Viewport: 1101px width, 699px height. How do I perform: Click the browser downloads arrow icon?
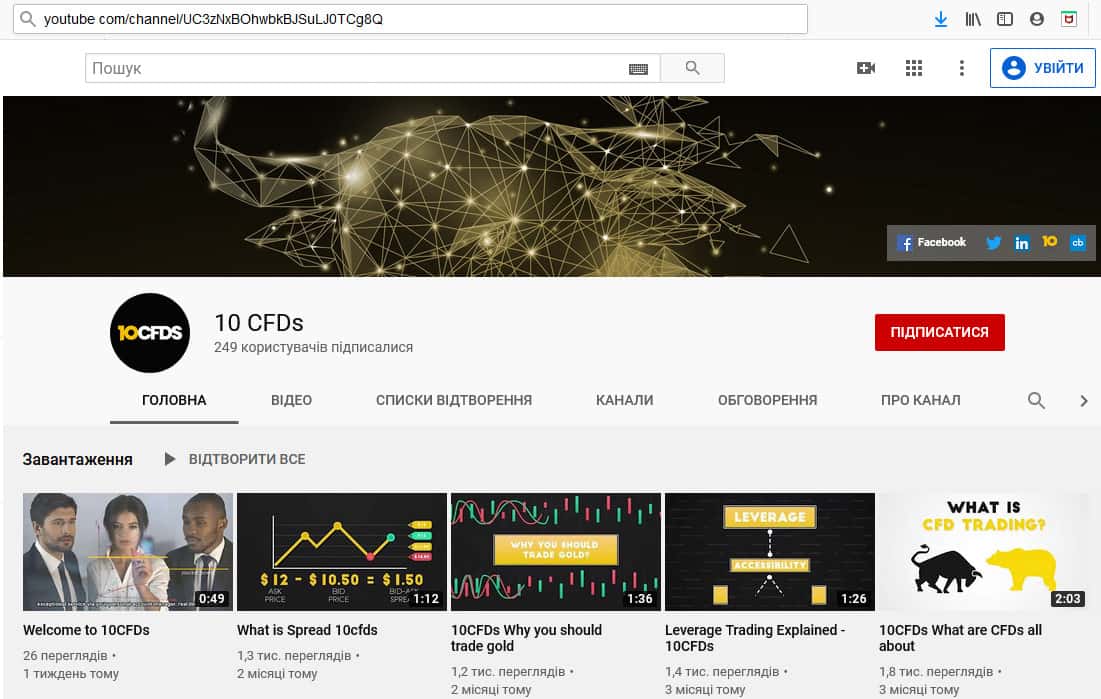pyautogui.click(x=941, y=19)
